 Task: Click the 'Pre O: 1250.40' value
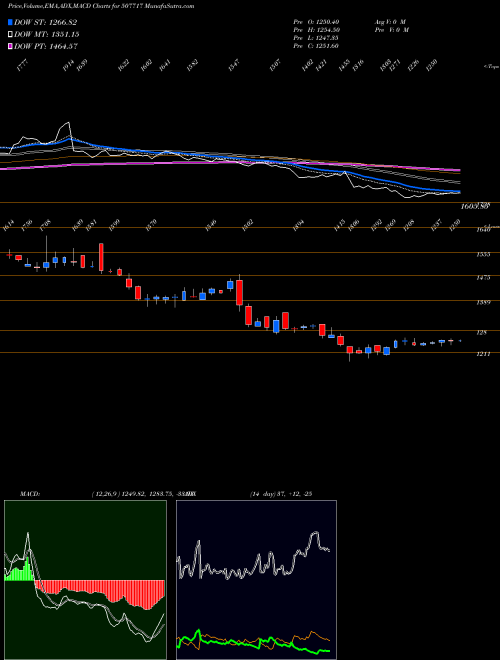click(316, 21)
